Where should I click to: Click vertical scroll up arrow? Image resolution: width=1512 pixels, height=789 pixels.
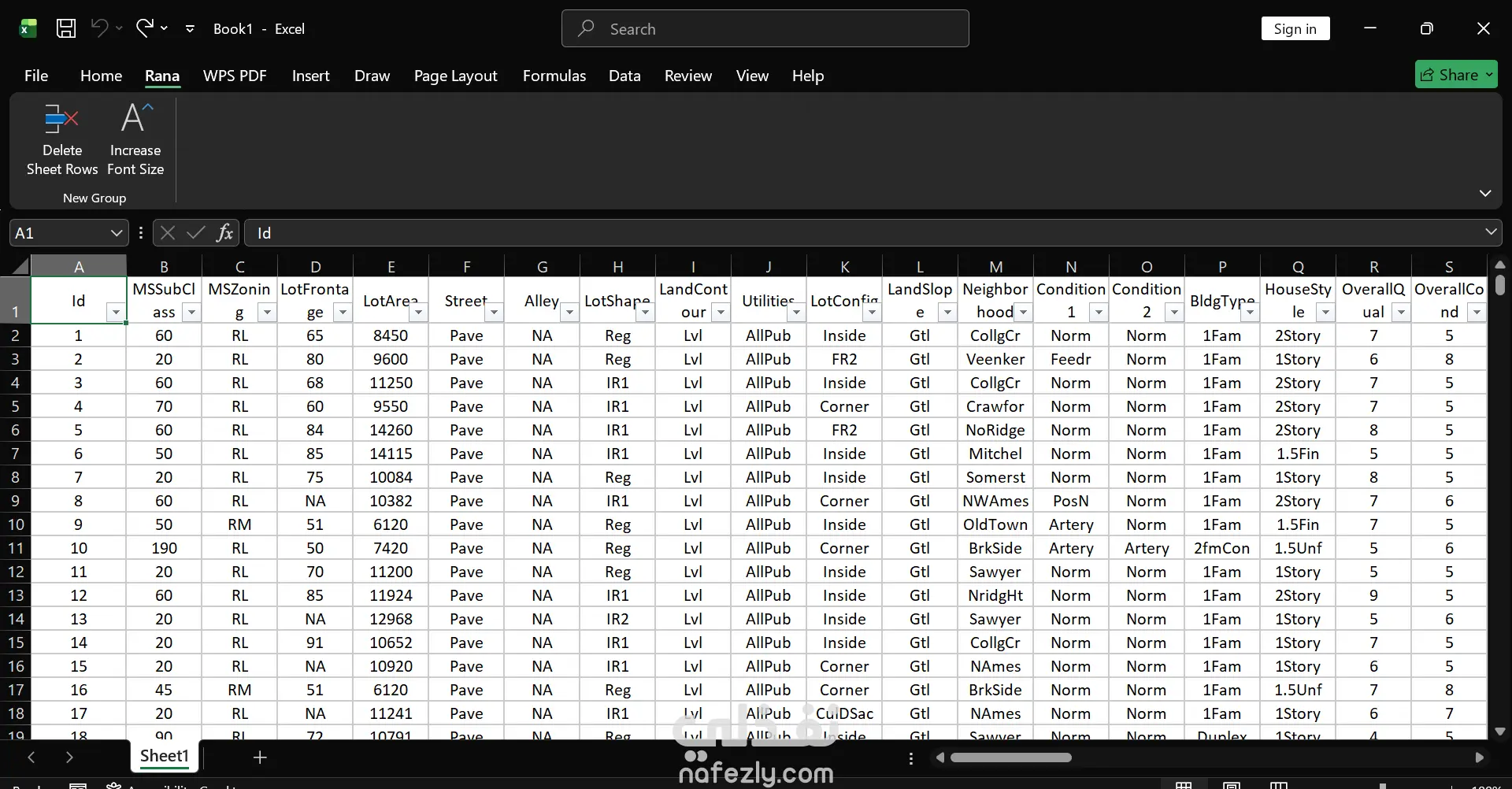coord(1500,265)
